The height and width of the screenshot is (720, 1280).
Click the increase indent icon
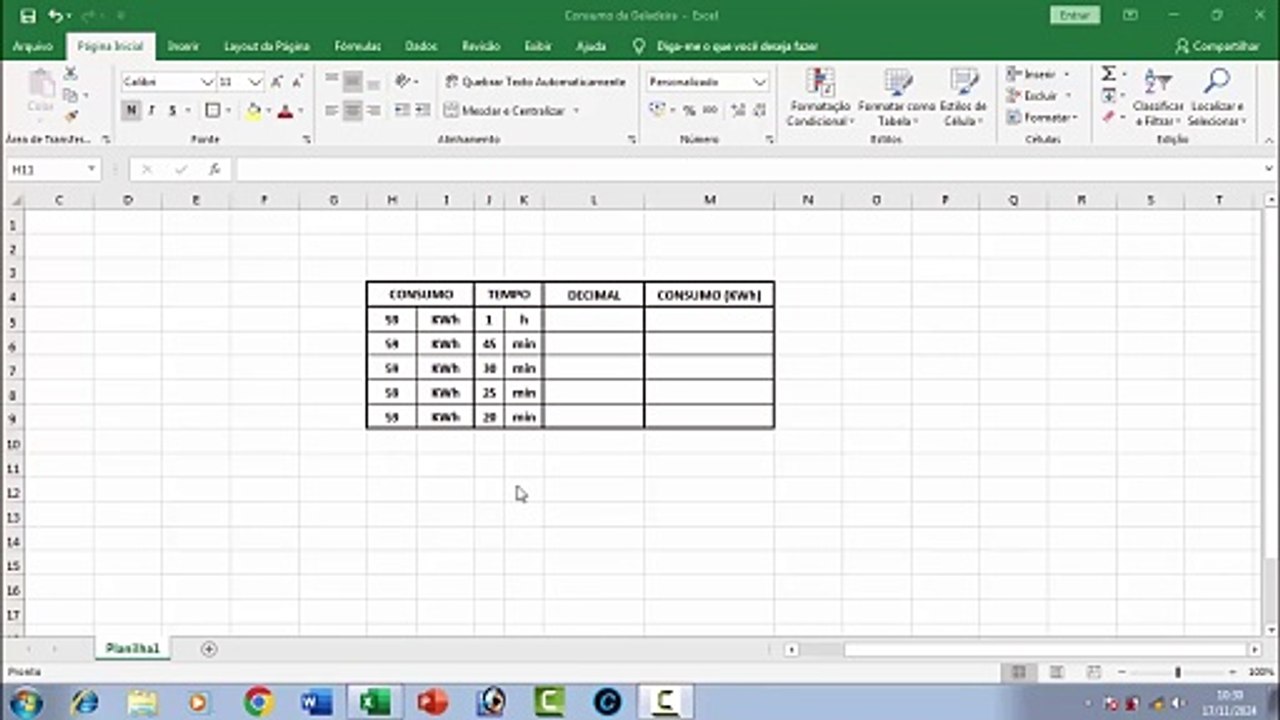[x=423, y=111]
